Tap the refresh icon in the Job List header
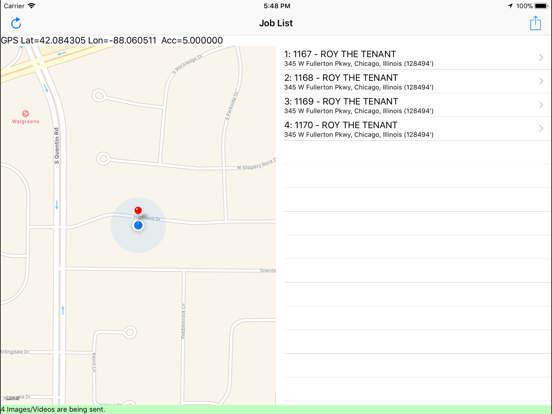552x414 pixels. pos(16,23)
